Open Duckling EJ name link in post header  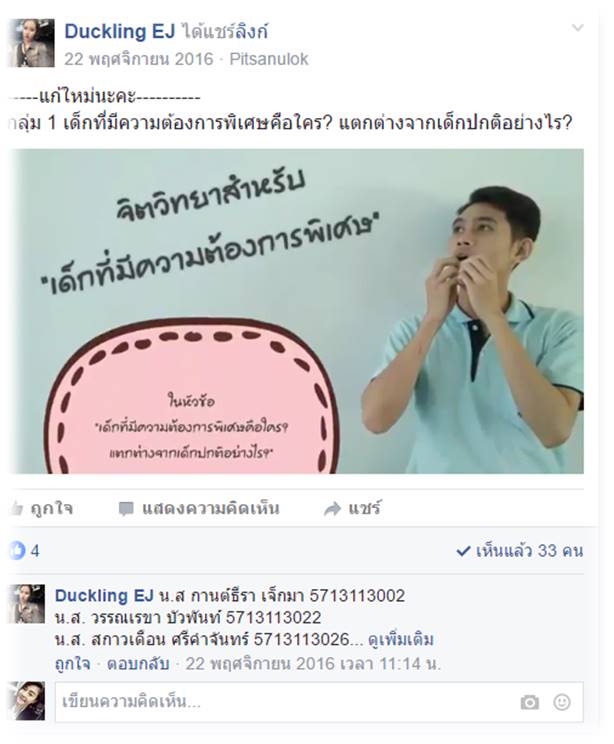120,31
